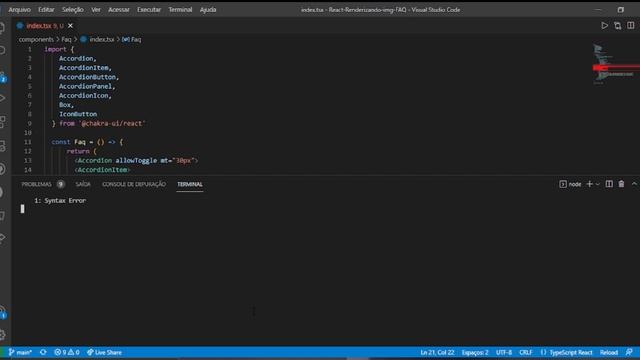640x360 pixels.
Task: Open notifications icon at status bar end
Action: point(629,352)
